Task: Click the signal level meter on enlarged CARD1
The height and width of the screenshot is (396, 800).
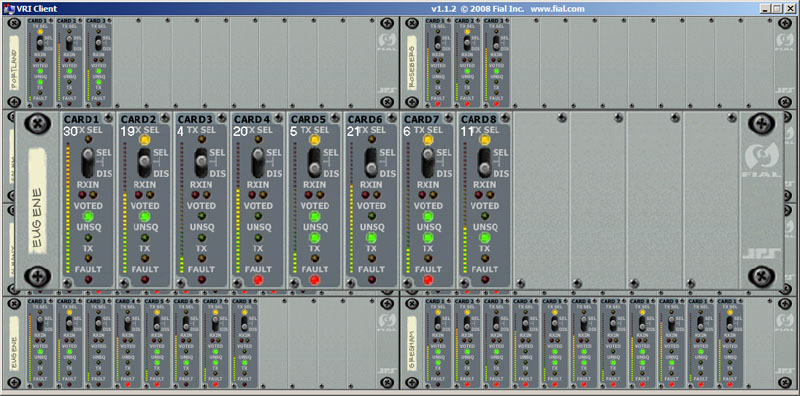Action: (x=68, y=208)
